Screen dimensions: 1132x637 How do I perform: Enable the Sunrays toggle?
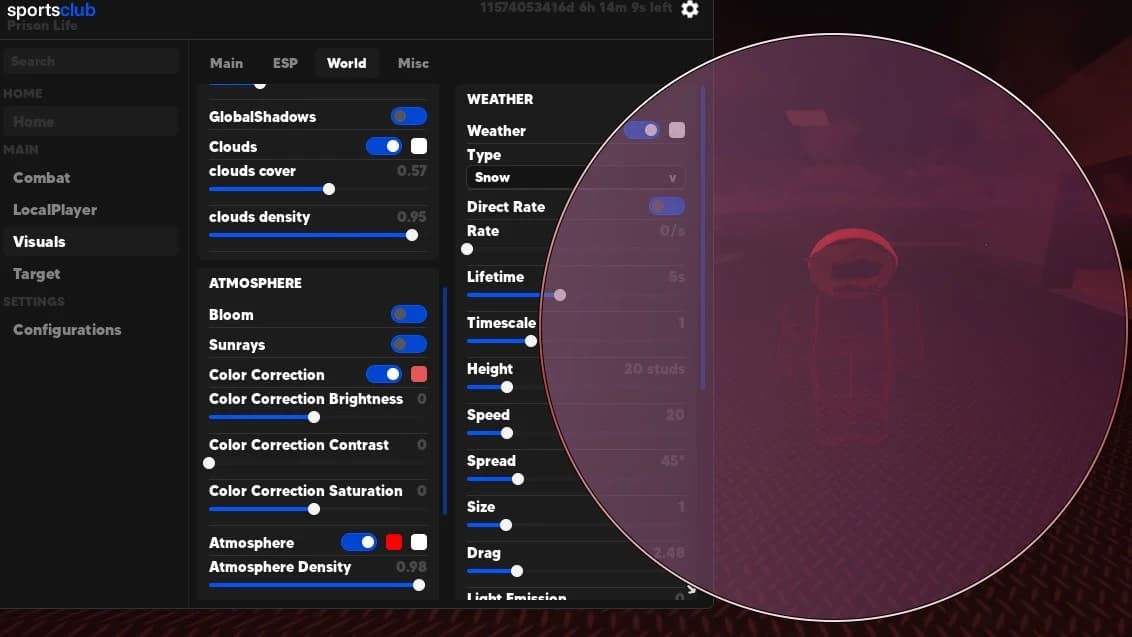coord(409,344)
